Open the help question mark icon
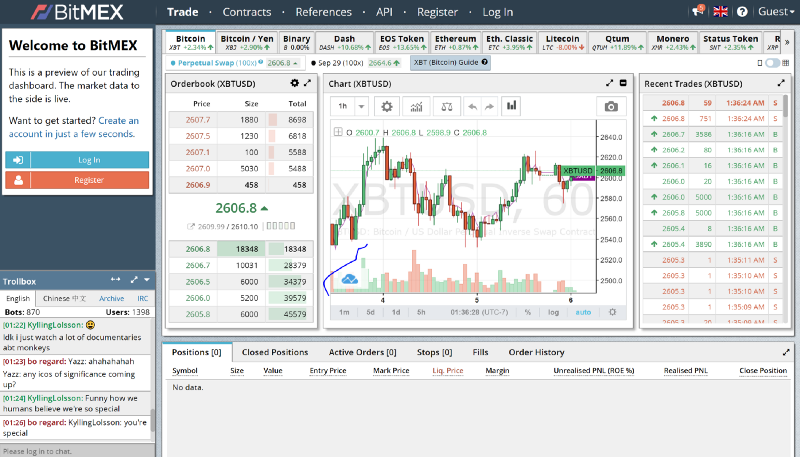Screen dimensions: 800x457 (742, 12)
